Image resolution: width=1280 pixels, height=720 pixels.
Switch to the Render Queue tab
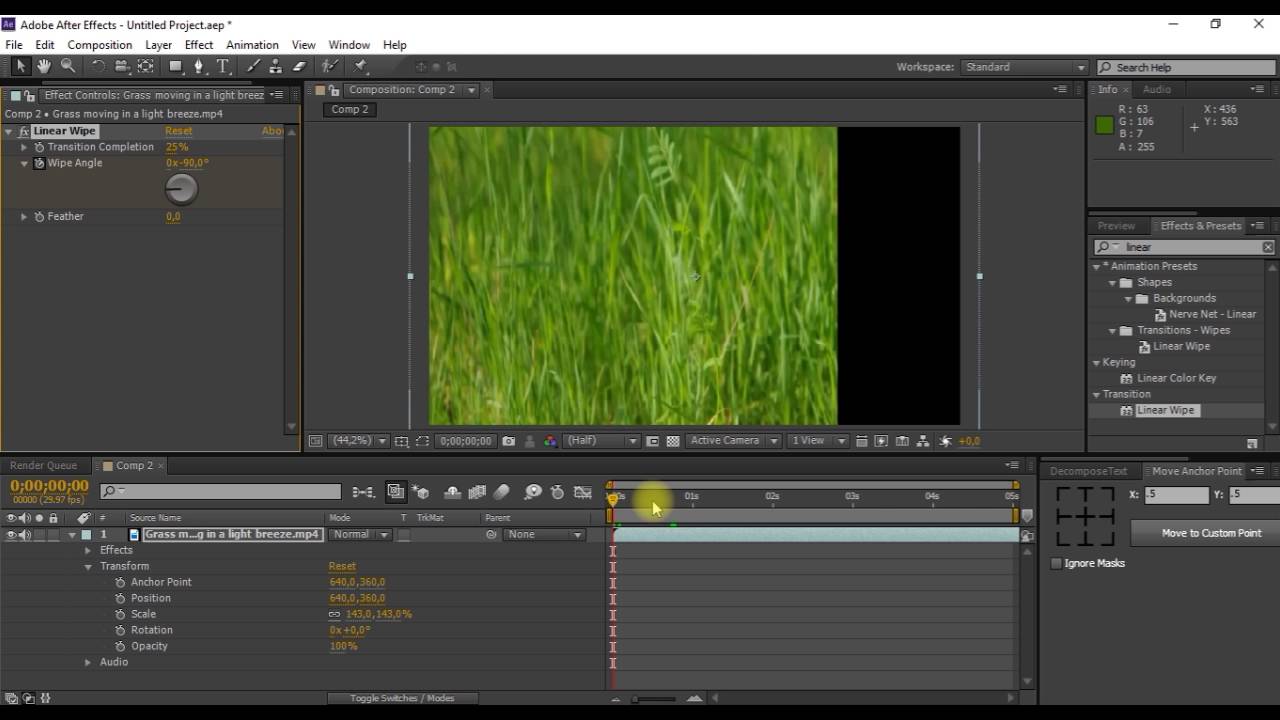tap(43, 466)
